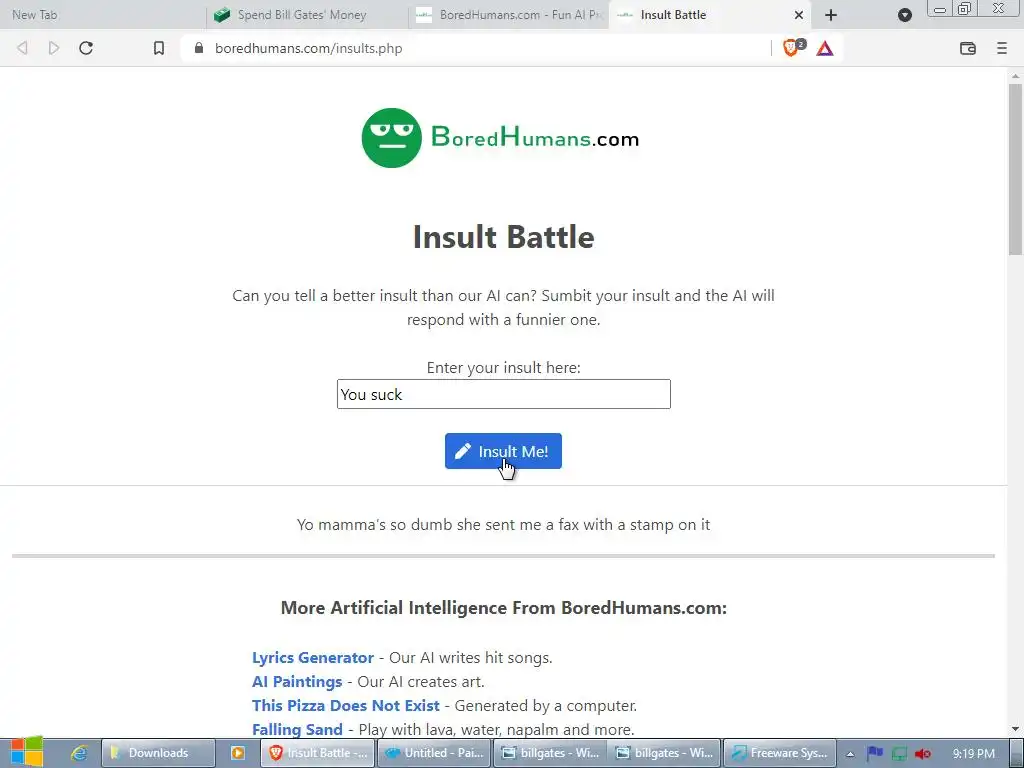Open the browser hamburger menu
1024x768 pixels.
[x=1002, y=48]
